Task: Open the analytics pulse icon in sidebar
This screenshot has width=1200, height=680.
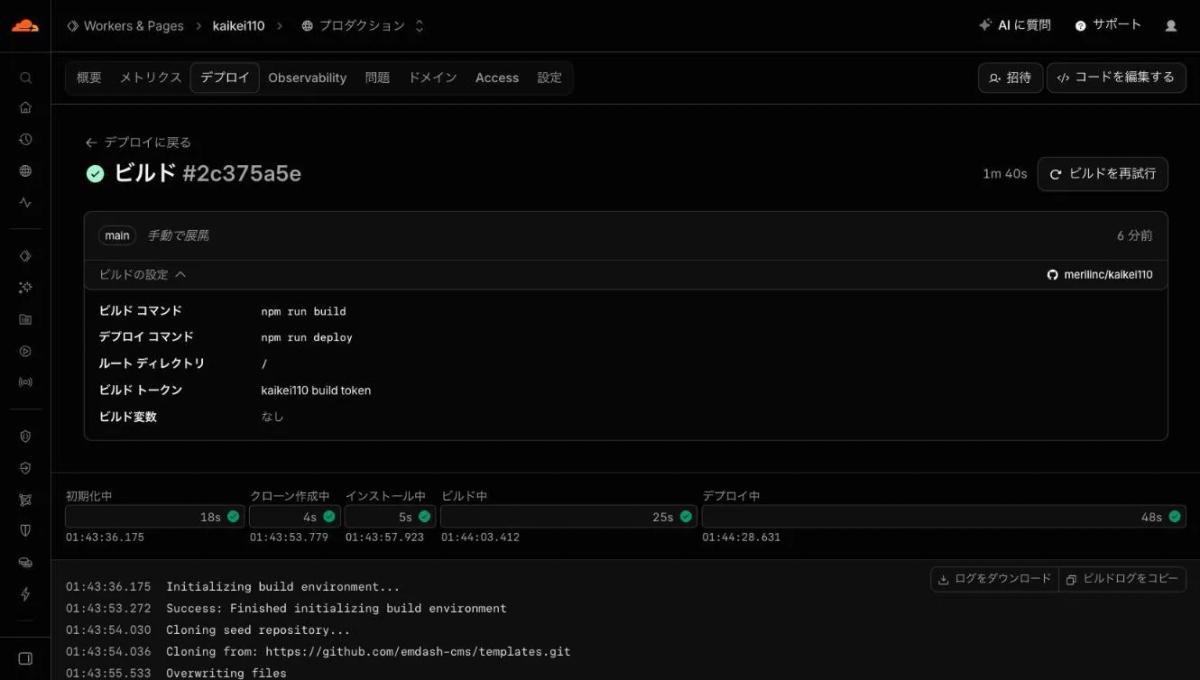Action: point(26,202)
